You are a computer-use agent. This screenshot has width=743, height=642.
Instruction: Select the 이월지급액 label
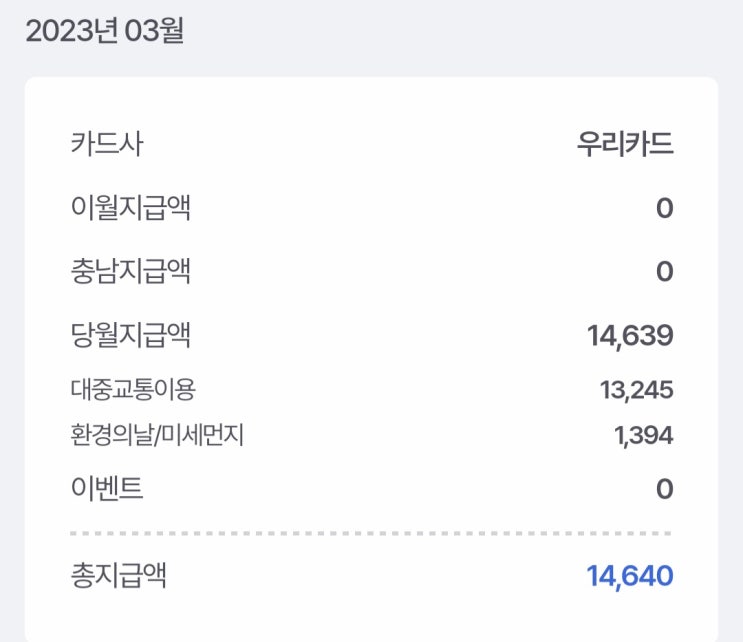(131, 208)
